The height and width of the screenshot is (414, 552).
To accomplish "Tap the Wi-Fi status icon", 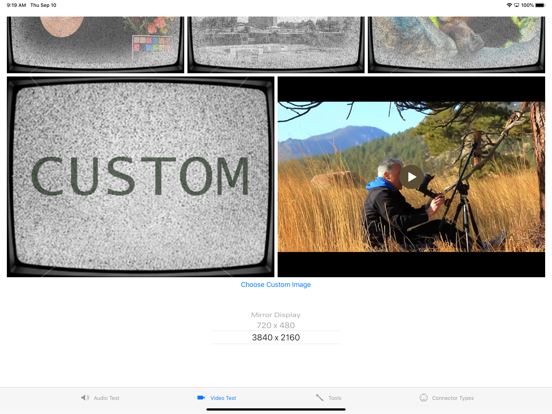I will click(509, 5).
